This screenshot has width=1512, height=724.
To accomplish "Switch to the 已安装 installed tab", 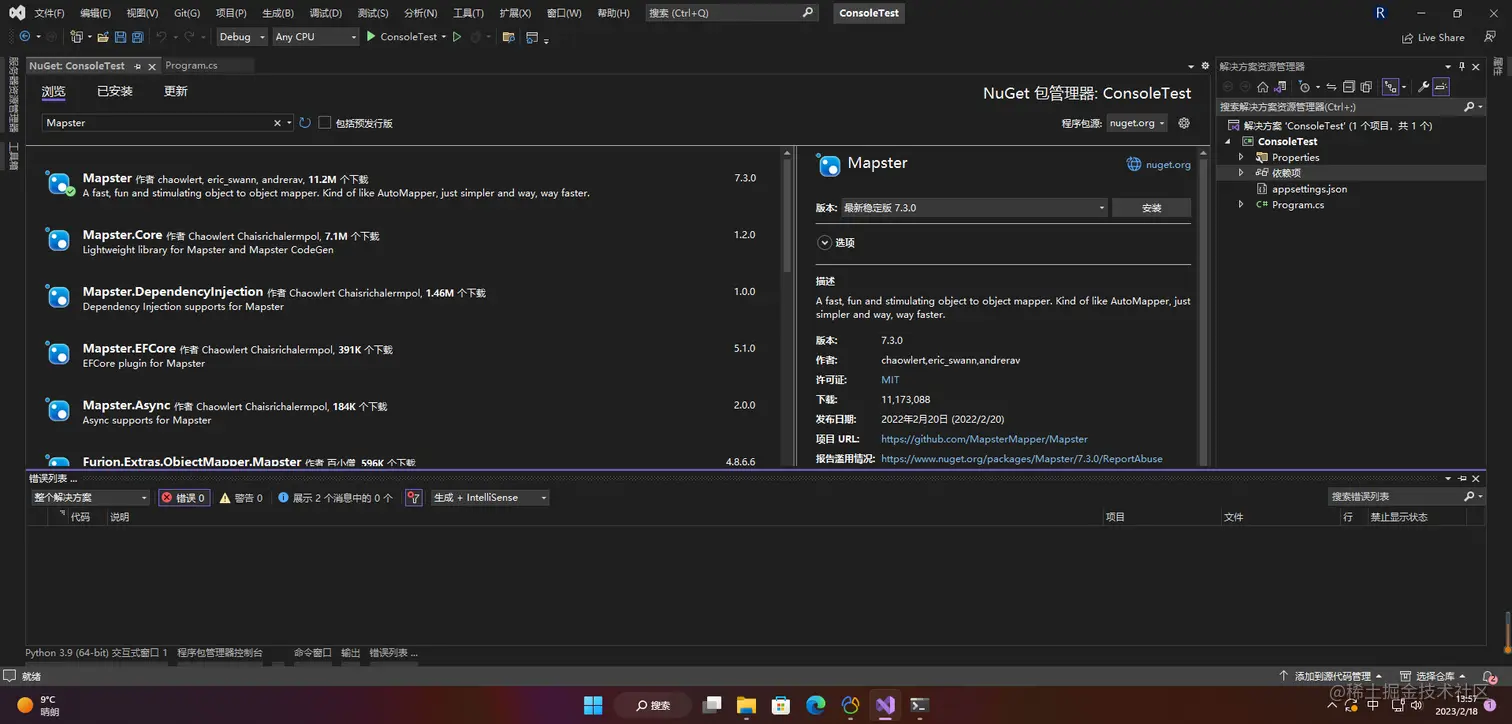I will pyautogui.click(x=115, y=91).
